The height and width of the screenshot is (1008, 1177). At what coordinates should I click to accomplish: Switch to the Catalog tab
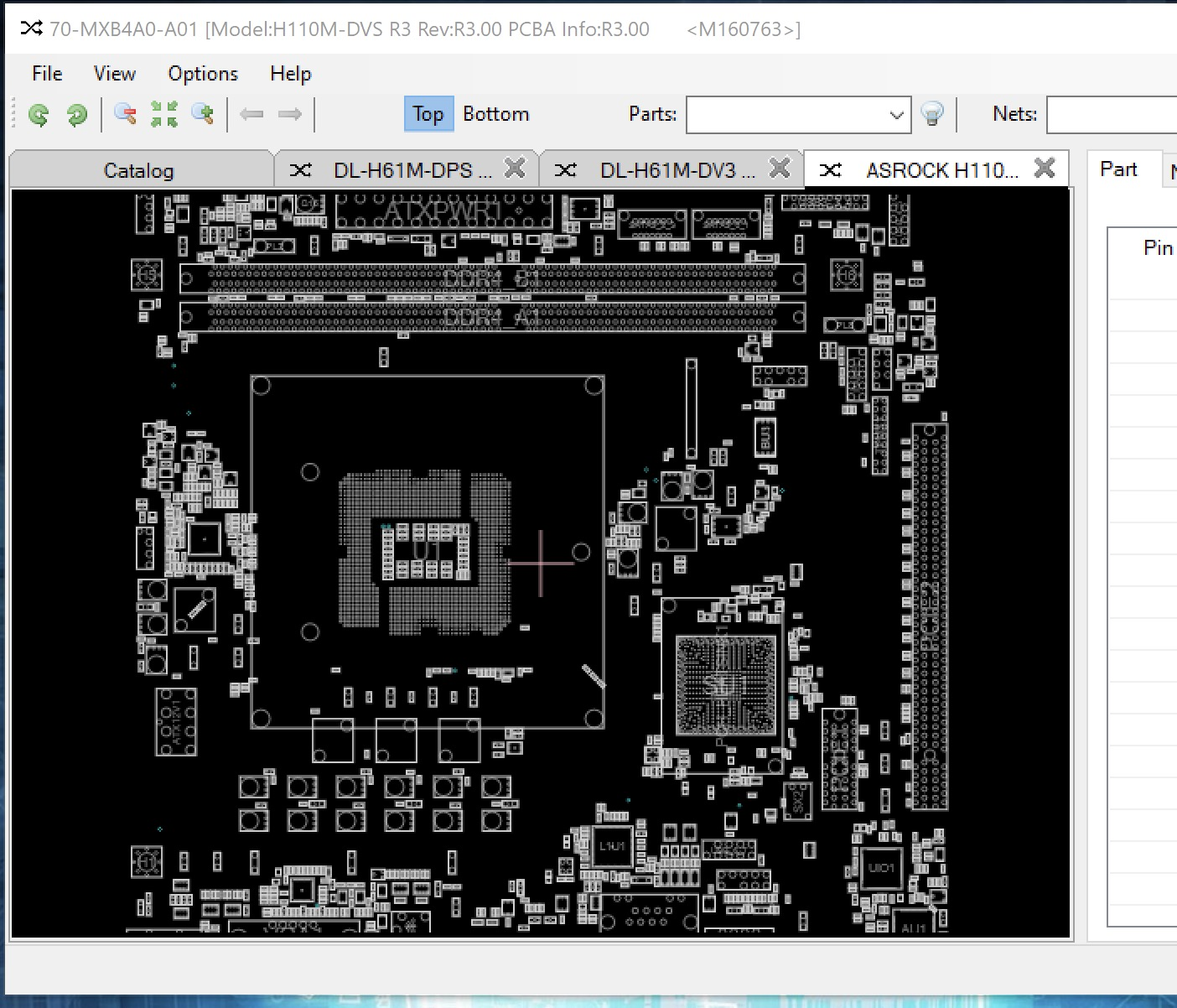click(x=139, y=170)
